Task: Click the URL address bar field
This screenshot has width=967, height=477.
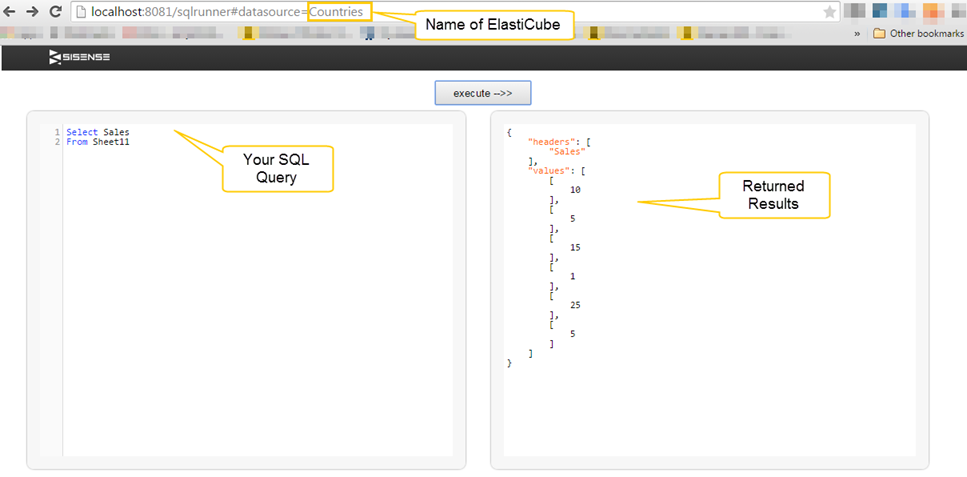Action: click(455, 12)
